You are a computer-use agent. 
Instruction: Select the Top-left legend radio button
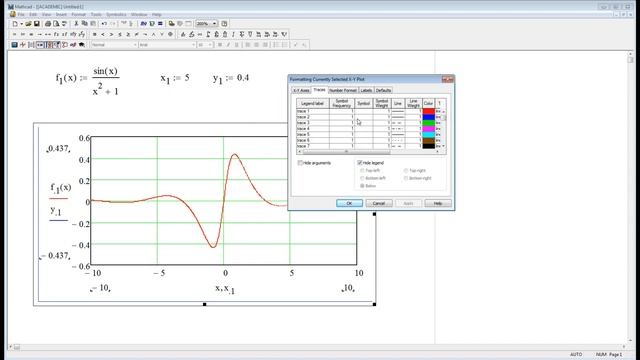(x=362, y=170)
